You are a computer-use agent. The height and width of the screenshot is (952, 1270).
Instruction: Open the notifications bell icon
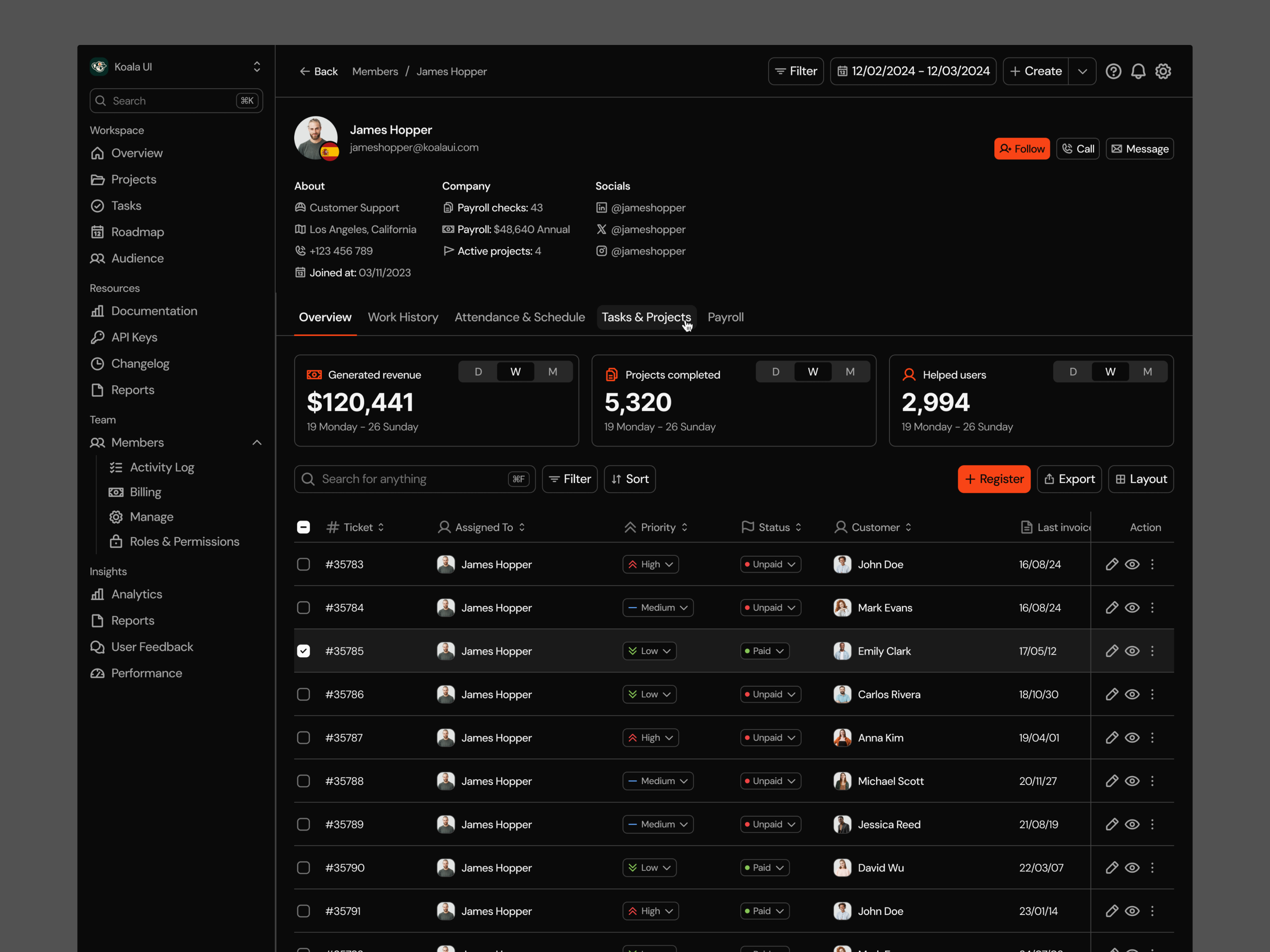1139,71
